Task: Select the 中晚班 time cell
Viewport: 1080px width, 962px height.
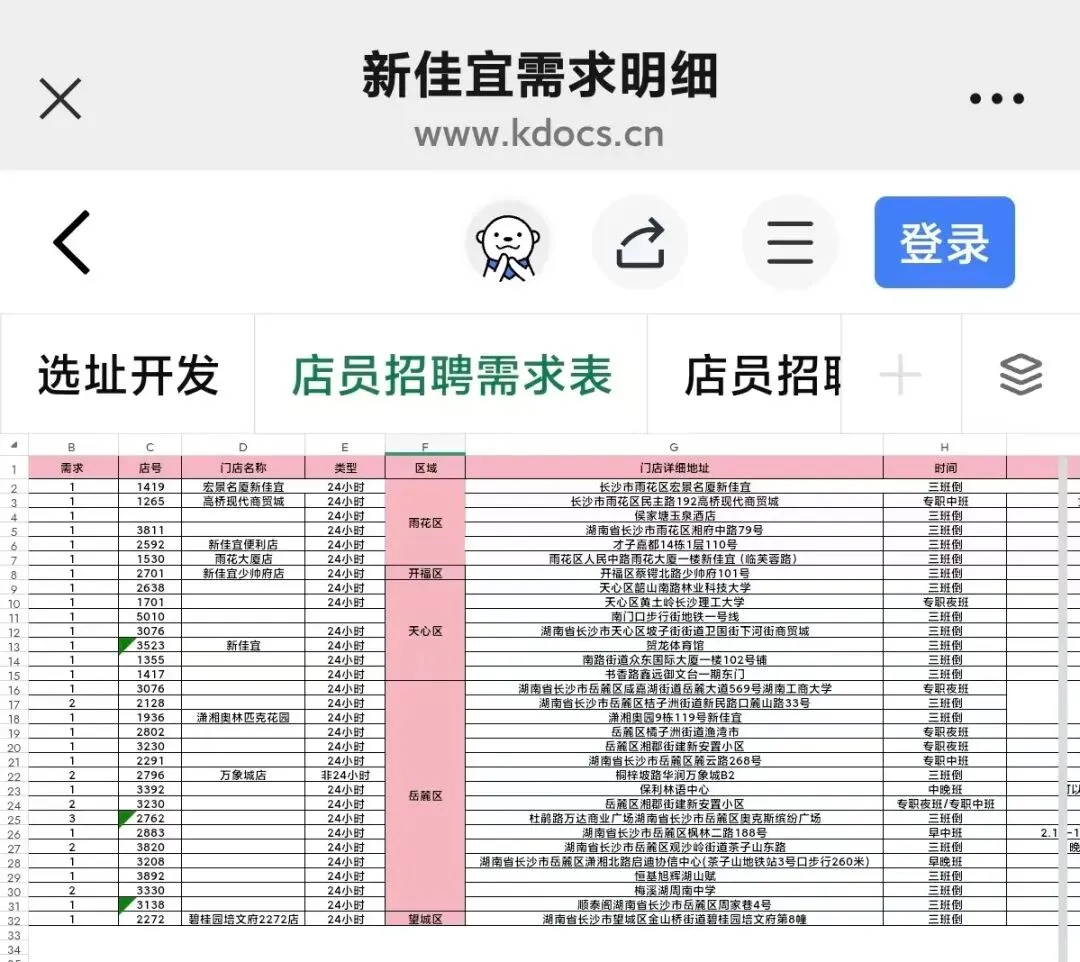Action: pyautogui.click(x=944, y=789)
